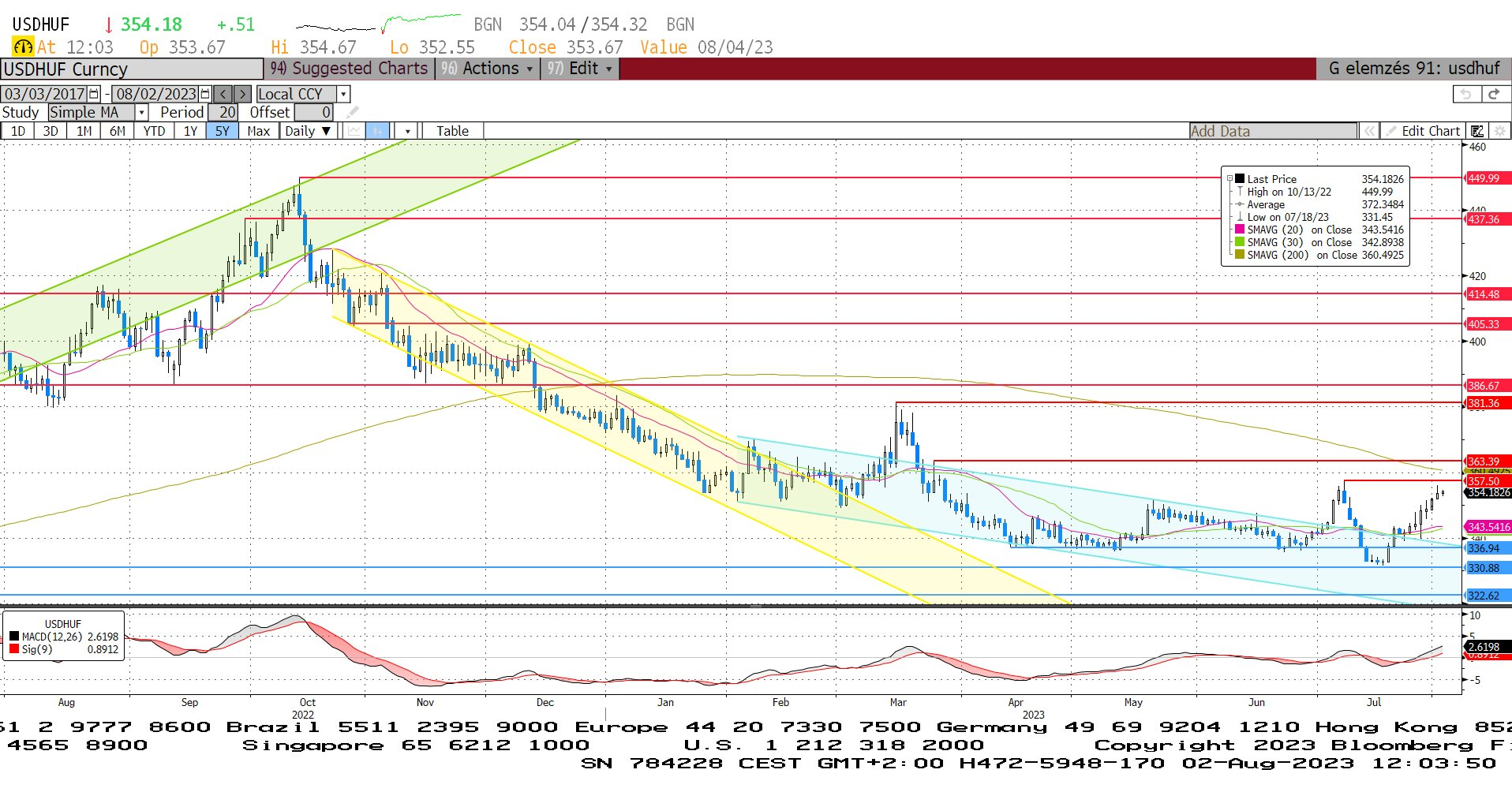Select the 1D time range

point(18,131)
